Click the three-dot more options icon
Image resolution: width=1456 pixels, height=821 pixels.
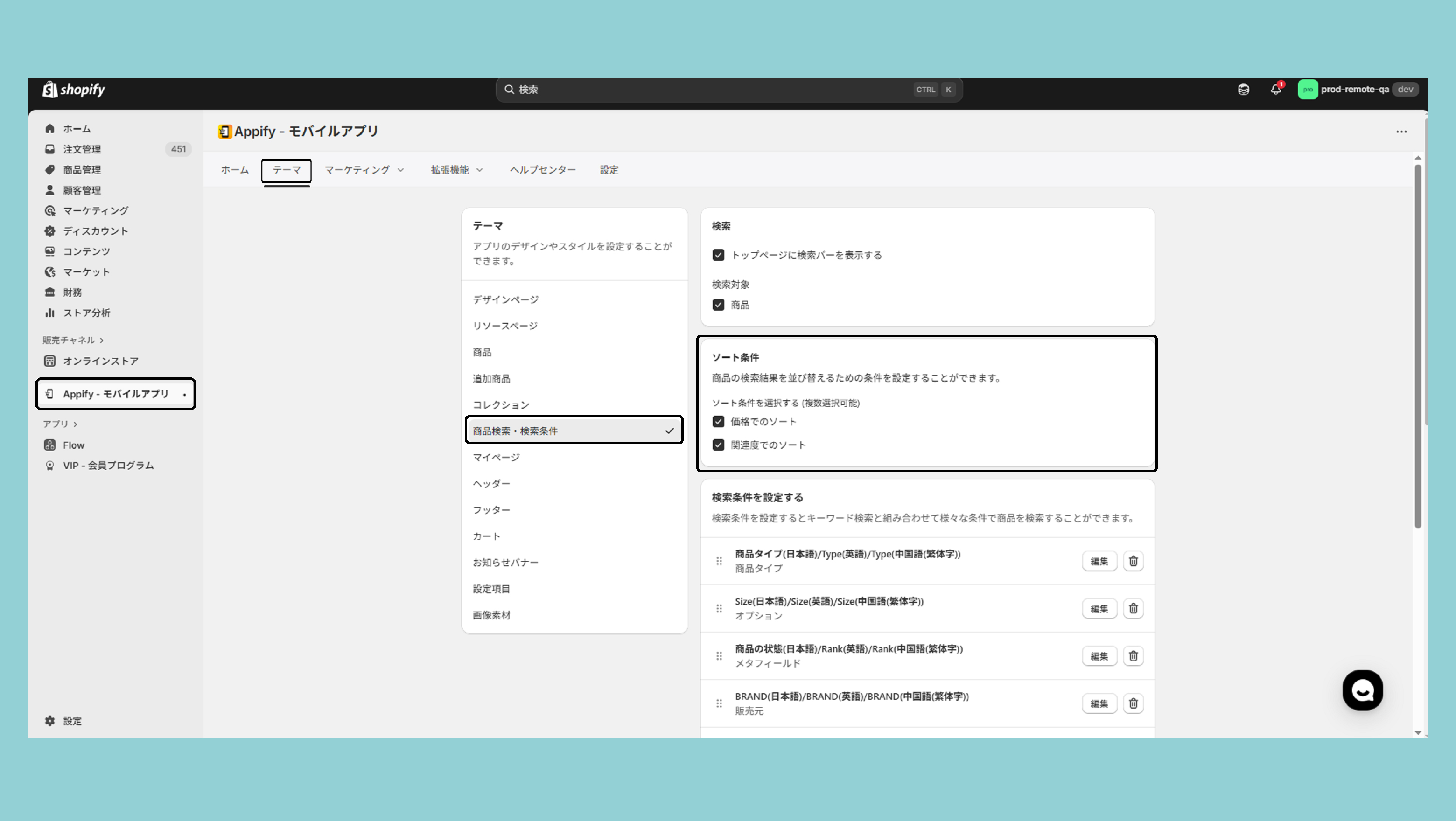pos(1401,132)
